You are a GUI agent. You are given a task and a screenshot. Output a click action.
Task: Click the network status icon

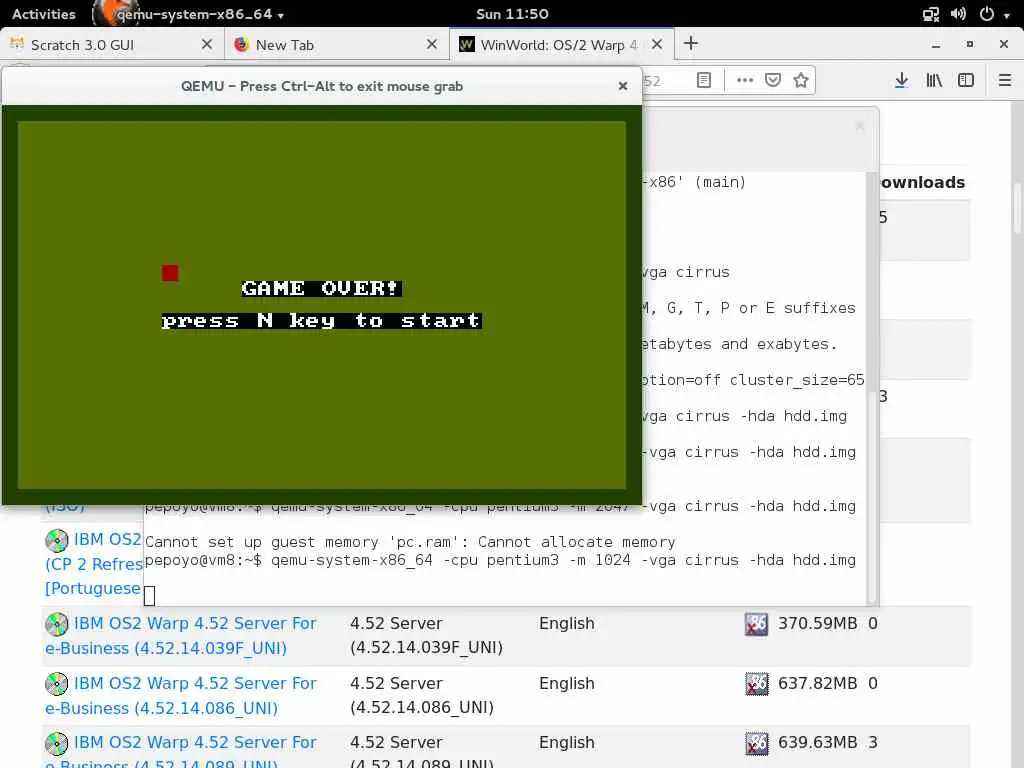930,14
